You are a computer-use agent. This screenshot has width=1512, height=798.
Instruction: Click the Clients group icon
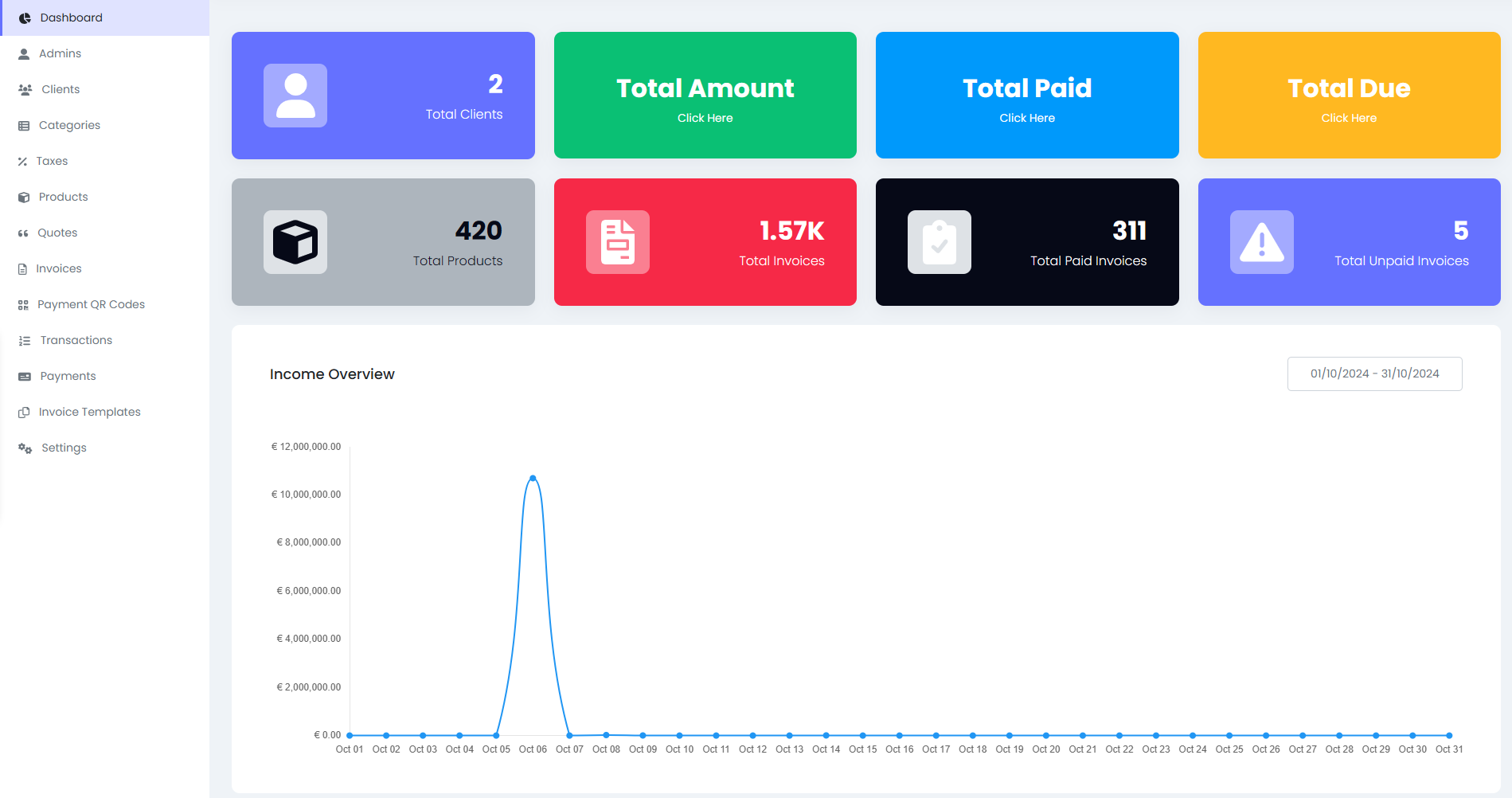point(25,90)
